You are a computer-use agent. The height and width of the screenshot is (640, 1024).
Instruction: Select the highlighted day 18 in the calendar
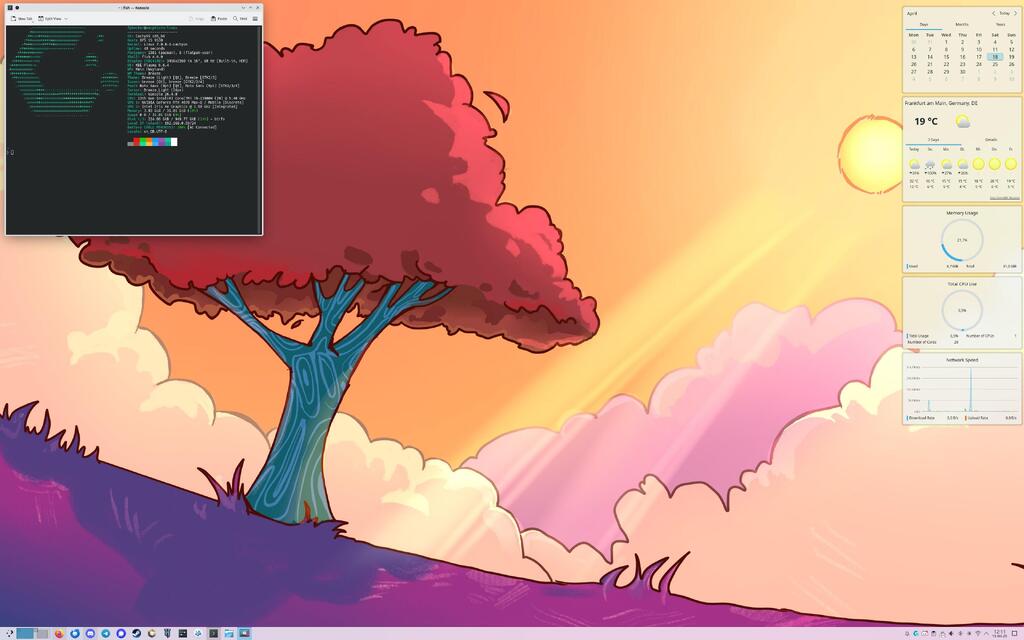point(995,57)
